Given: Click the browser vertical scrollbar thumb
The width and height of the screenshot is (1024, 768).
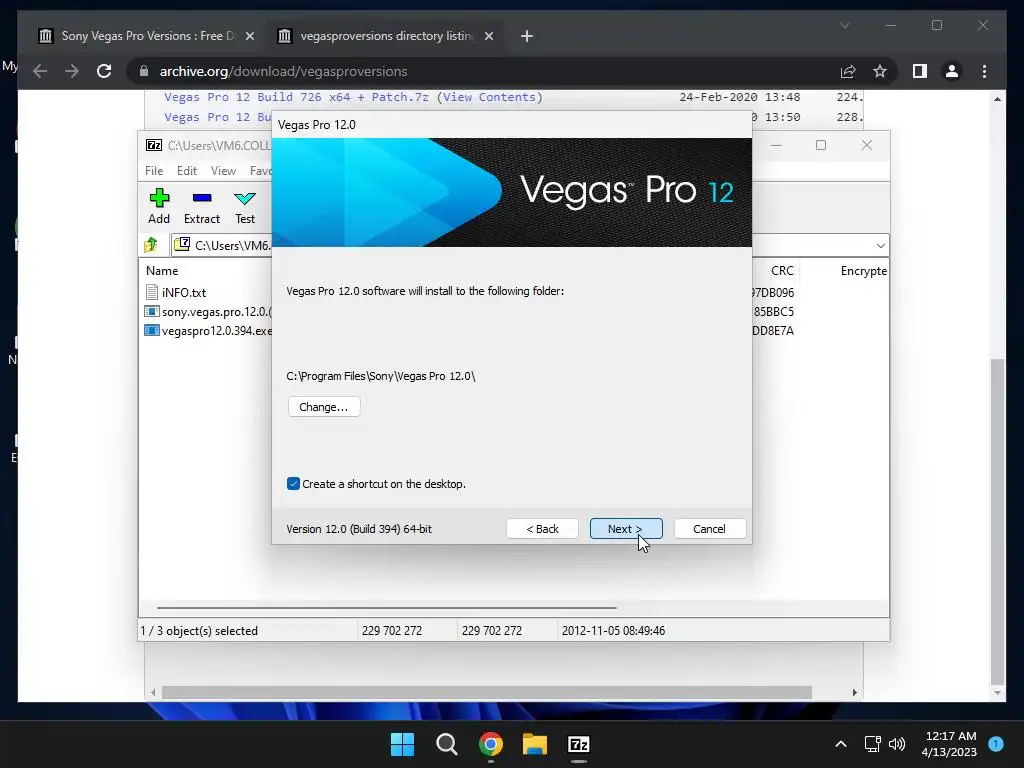Looking at the screenshot, I should click(x=997, y=521).
